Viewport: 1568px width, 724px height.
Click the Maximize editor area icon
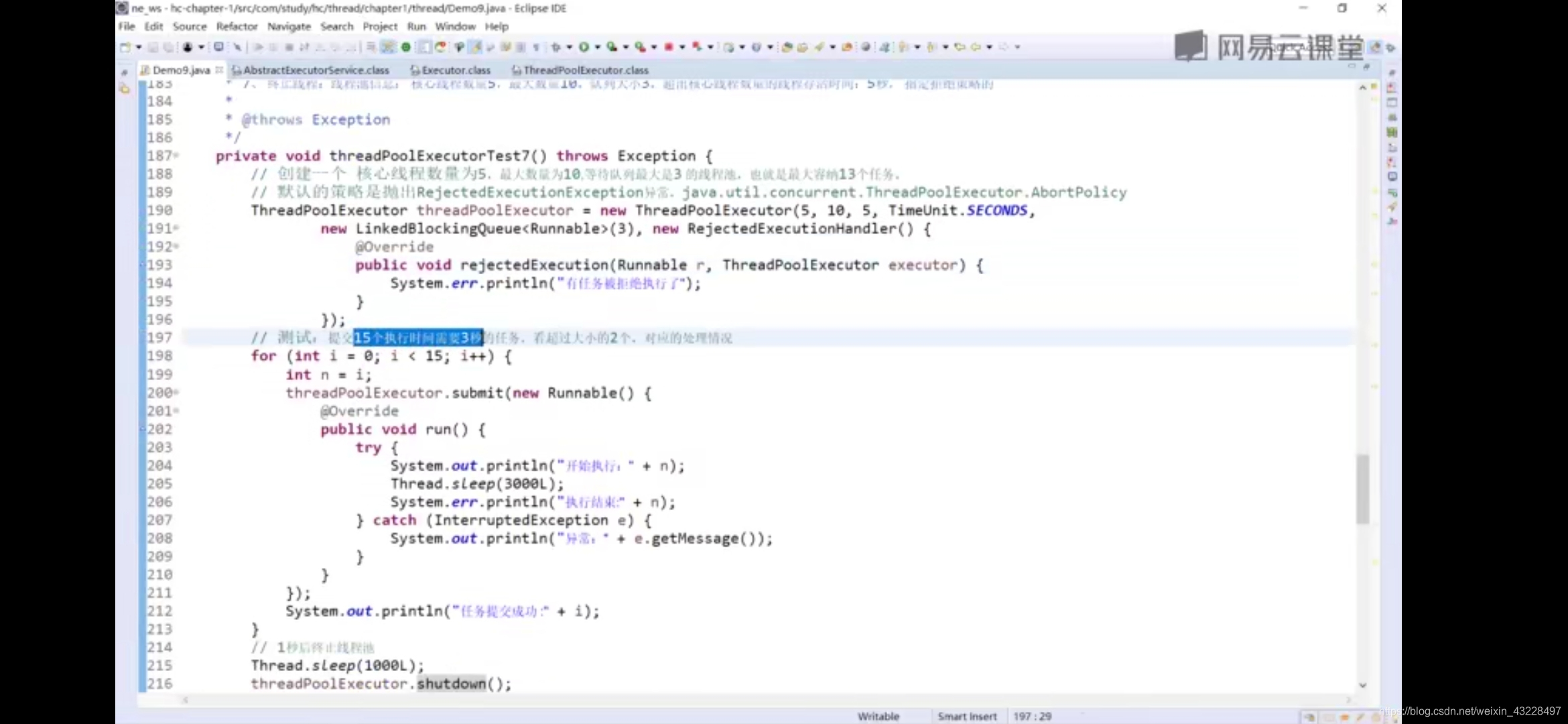point(1366,66)
